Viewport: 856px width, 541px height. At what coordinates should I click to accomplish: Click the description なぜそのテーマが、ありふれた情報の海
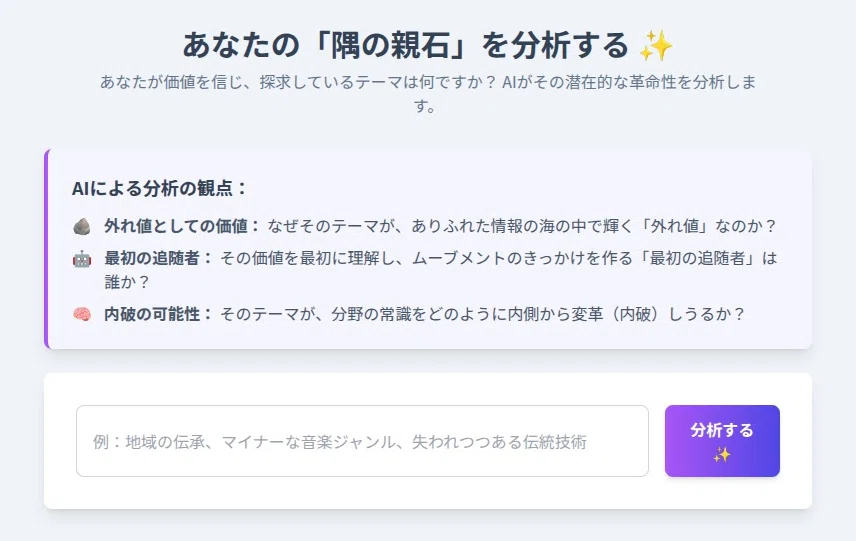[x=522, y=226]
